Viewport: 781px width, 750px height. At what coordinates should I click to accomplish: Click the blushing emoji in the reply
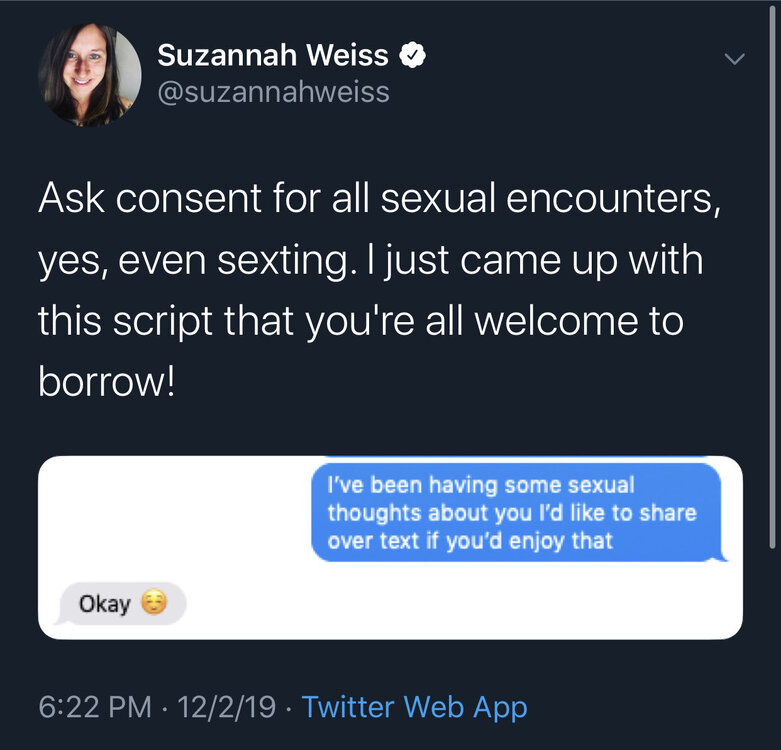[x=153, y=604]
